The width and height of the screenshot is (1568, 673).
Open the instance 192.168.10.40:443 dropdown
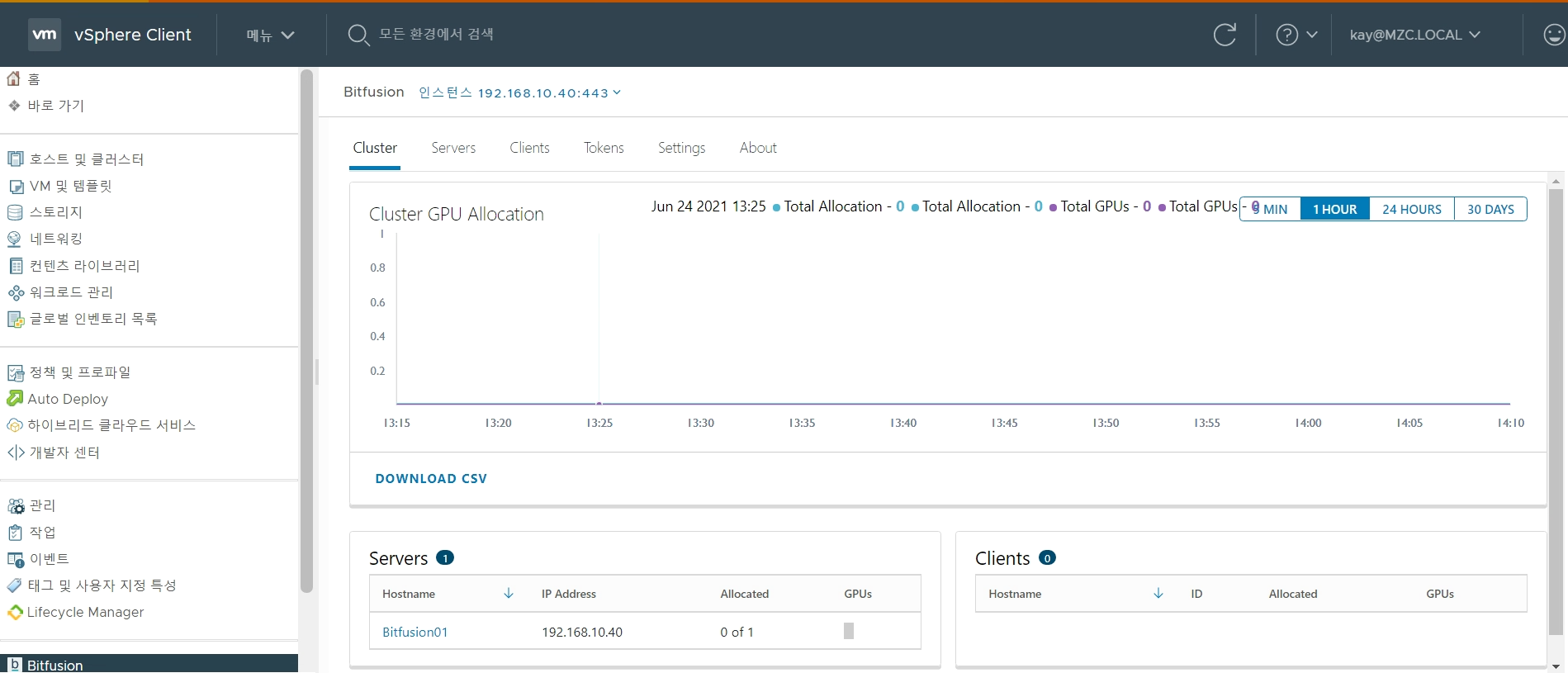(519, 92)
